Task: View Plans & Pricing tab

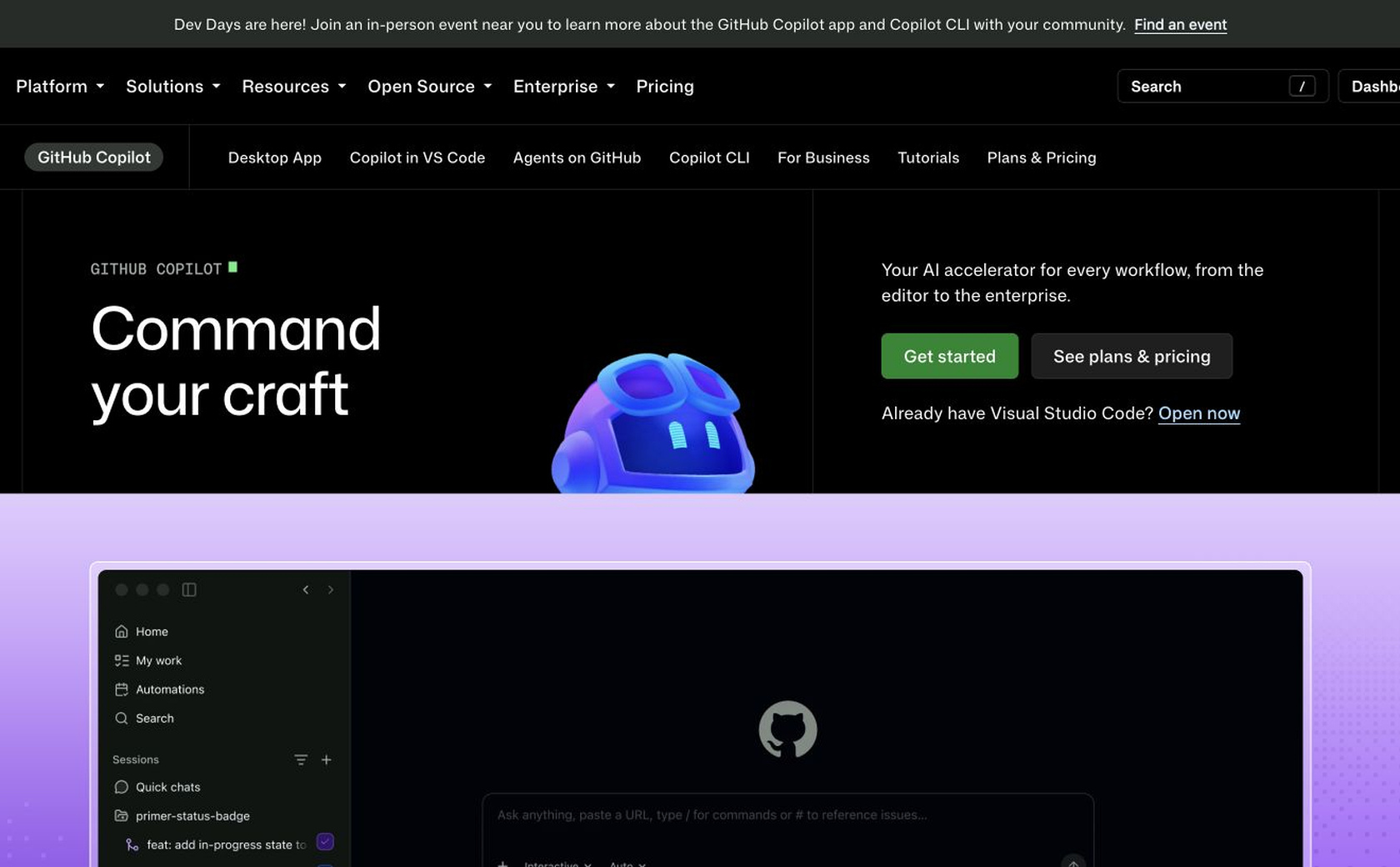Action: pos(1042,158)
